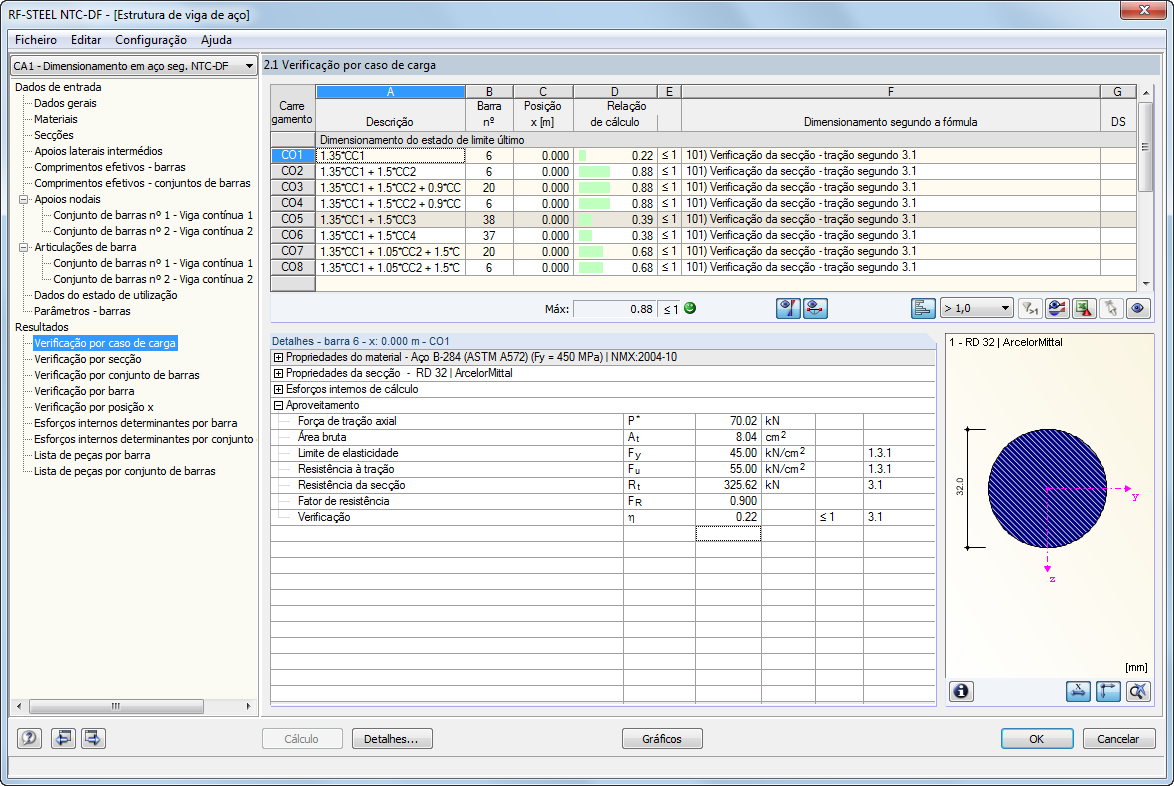Open the > 1,0 filter dropdown
The image size is (1174, 786).
tap(977, 308)
